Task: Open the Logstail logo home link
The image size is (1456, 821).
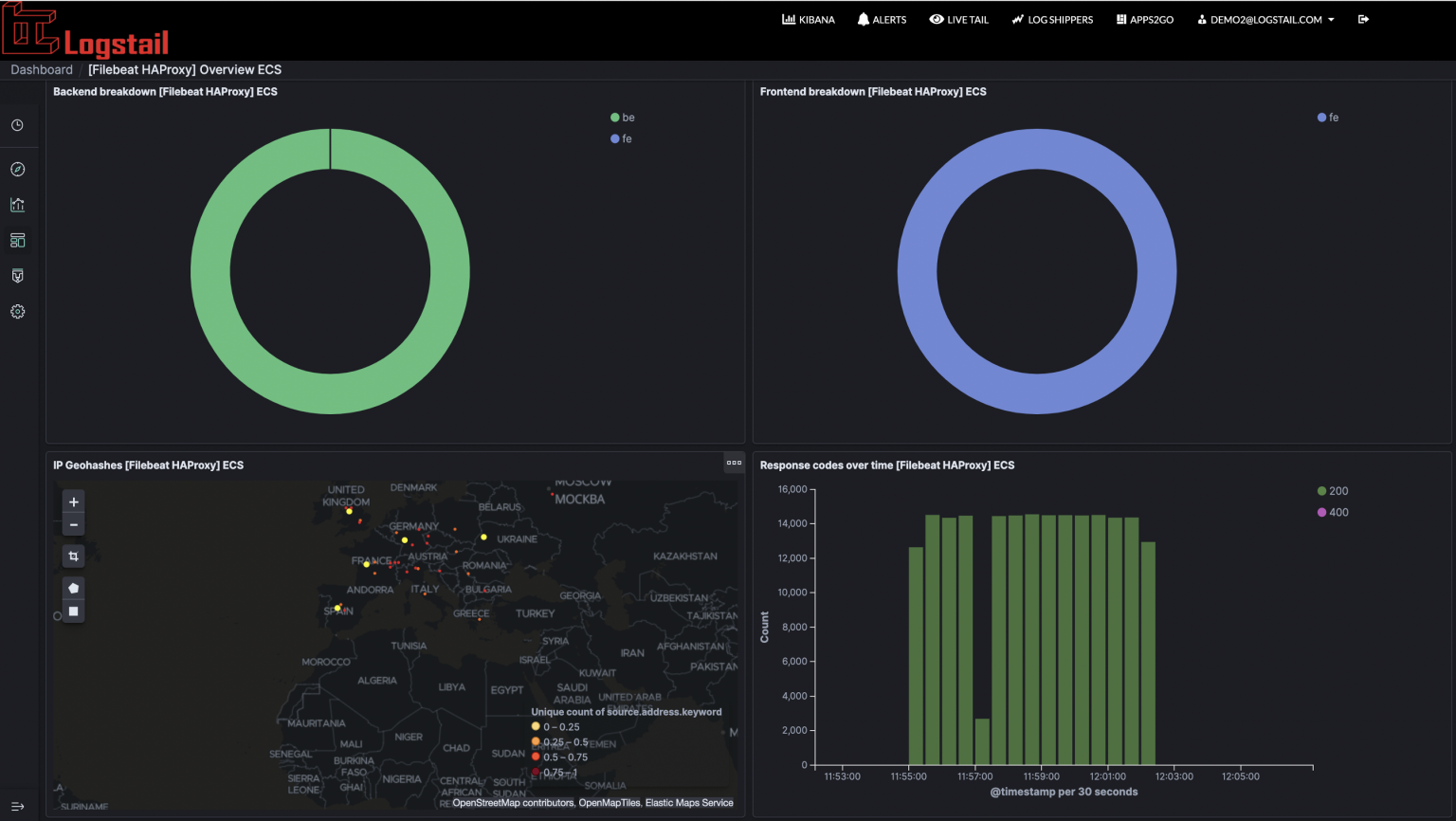Action: [x=85, y=29]
